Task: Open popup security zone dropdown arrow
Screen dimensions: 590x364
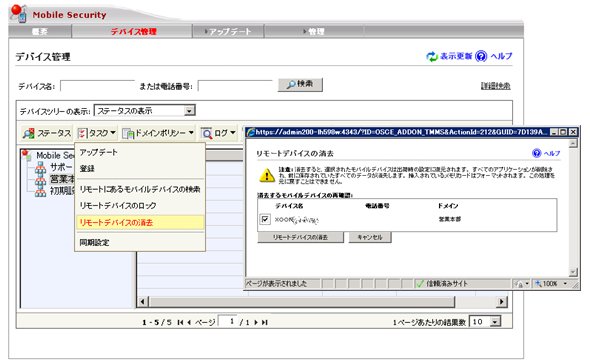Action: [x=527, y=283]
